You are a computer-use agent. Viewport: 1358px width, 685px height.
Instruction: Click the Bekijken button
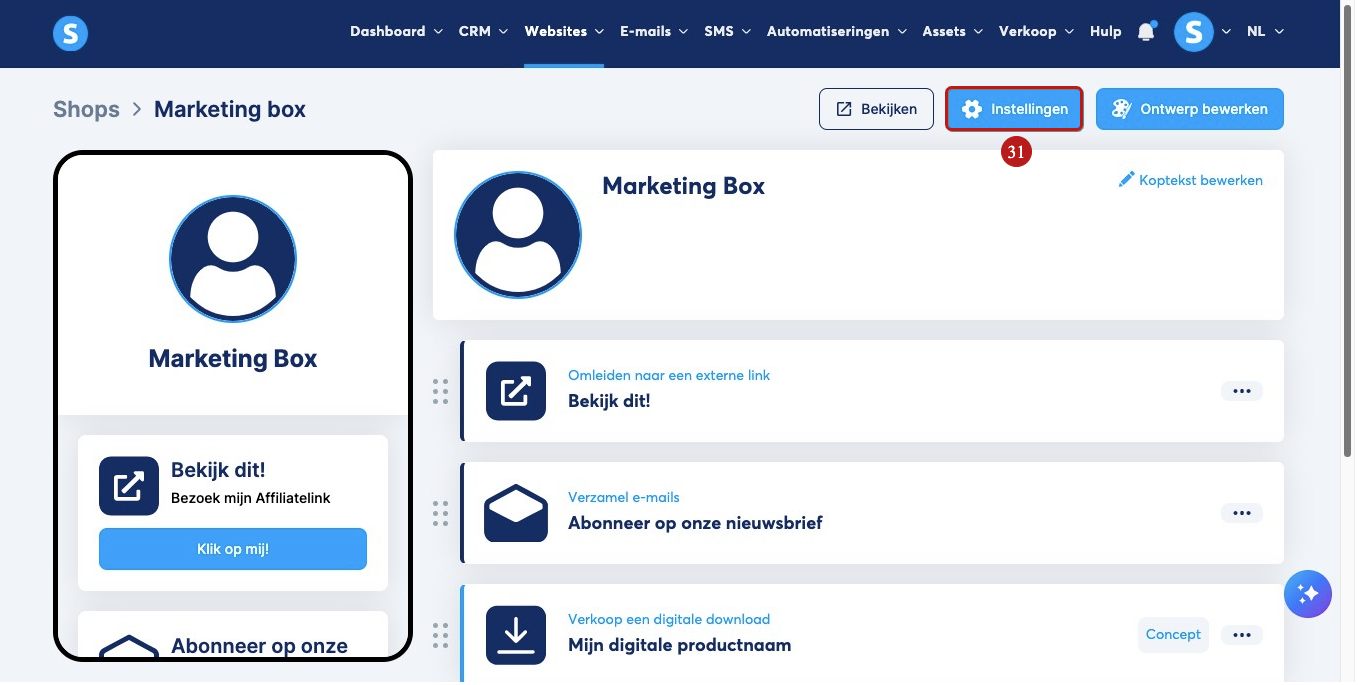[876, 109]
